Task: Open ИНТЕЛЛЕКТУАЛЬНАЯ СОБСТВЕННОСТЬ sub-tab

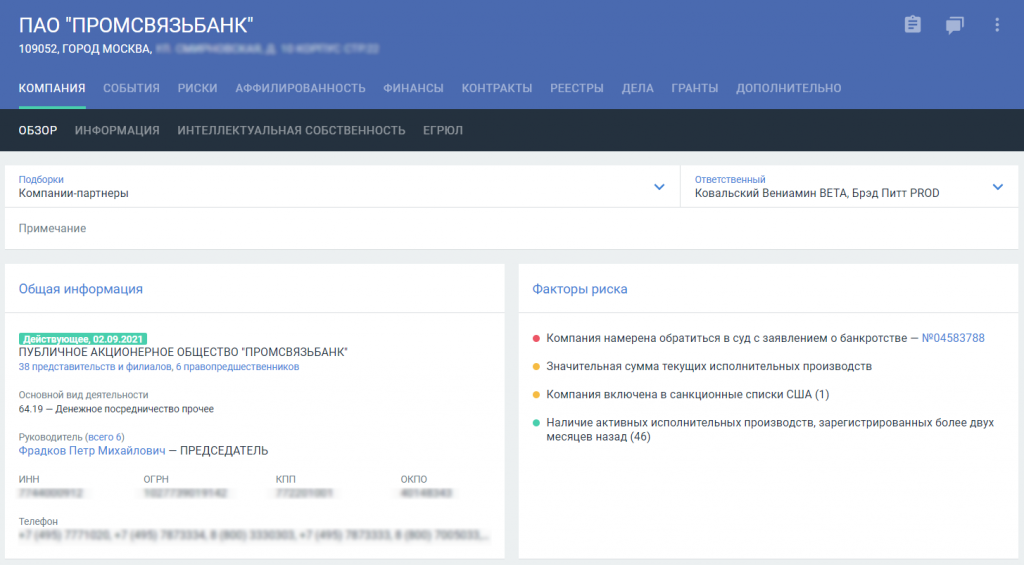Action: coord(291,131)
